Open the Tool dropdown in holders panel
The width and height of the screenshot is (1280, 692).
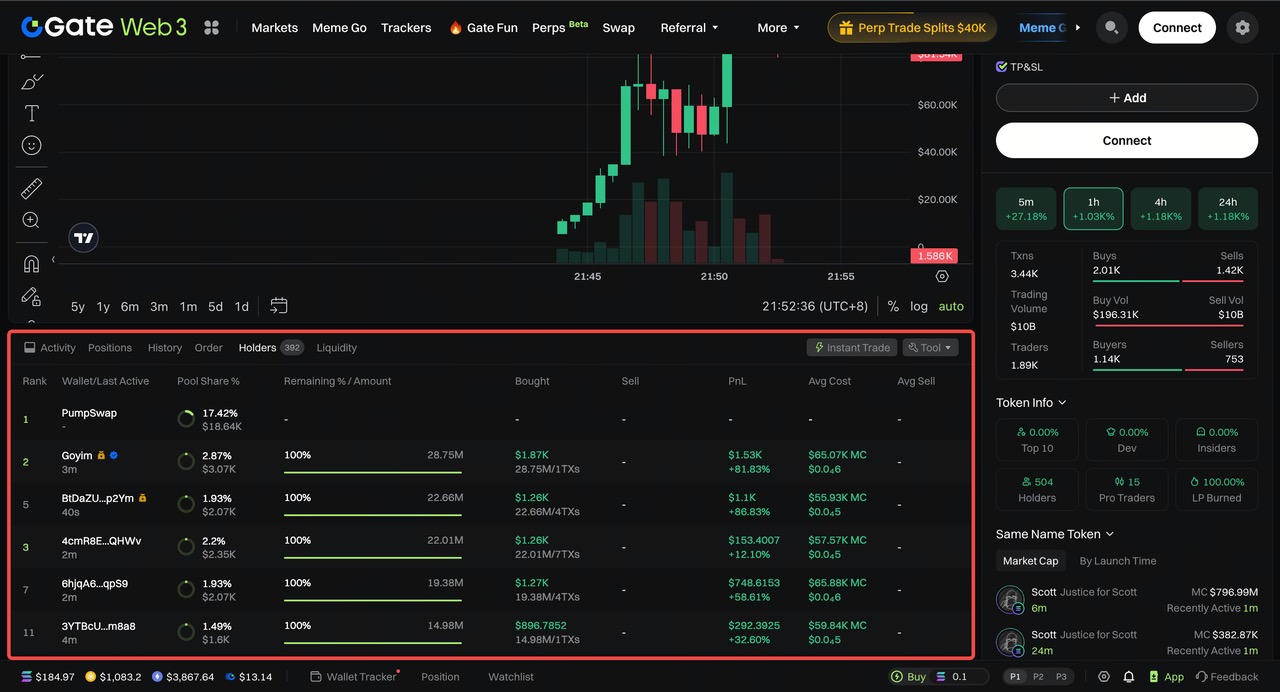(x=930, y=348)
